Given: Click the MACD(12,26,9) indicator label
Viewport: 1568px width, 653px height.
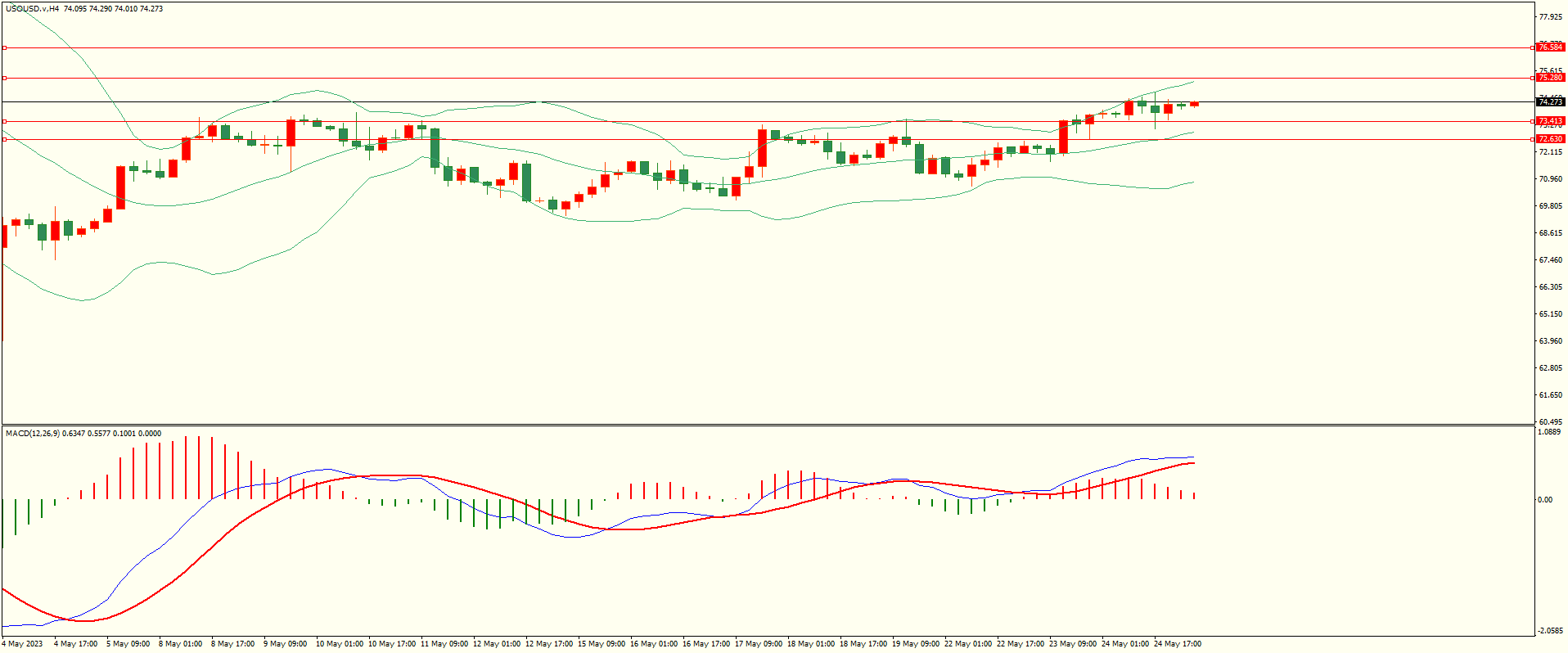Looking at the screenshot, I should [x=33, y=434].
